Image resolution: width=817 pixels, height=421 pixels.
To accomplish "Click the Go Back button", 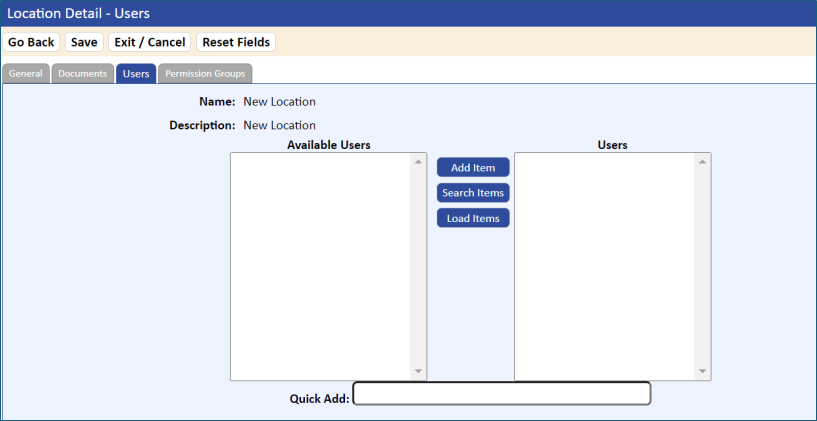I will [31, 42].
